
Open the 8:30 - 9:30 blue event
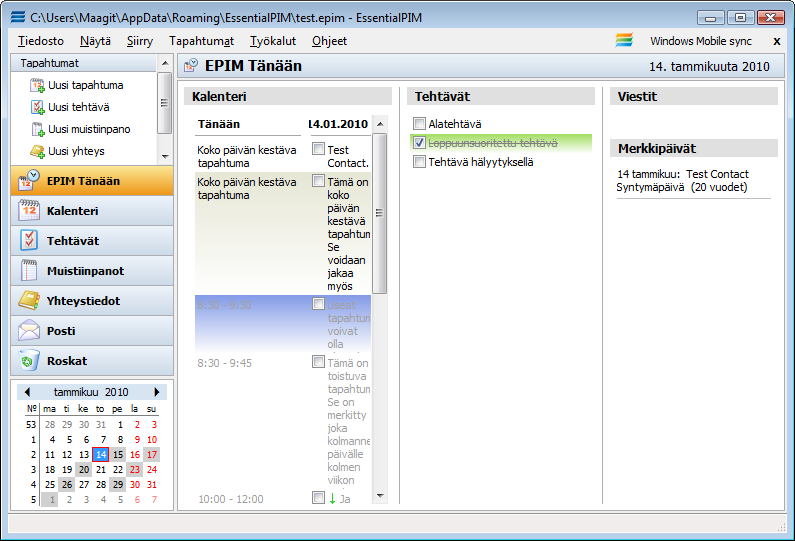(283, 323)
